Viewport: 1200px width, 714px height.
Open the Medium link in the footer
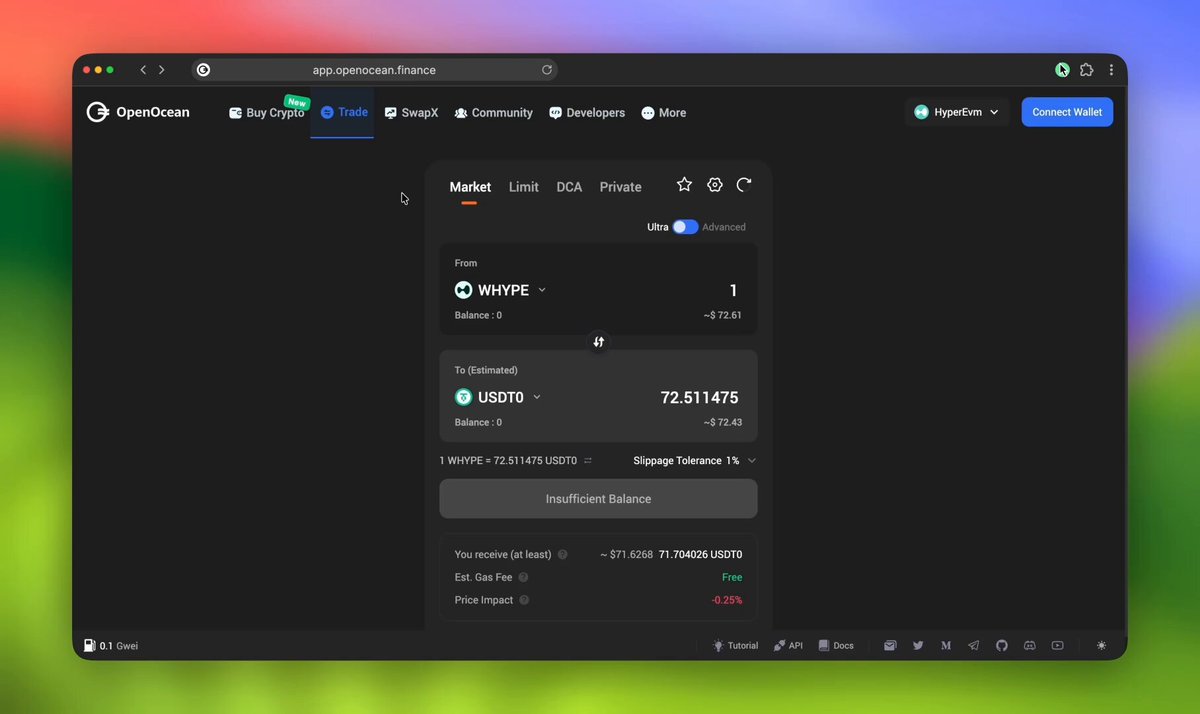(946, 646)
